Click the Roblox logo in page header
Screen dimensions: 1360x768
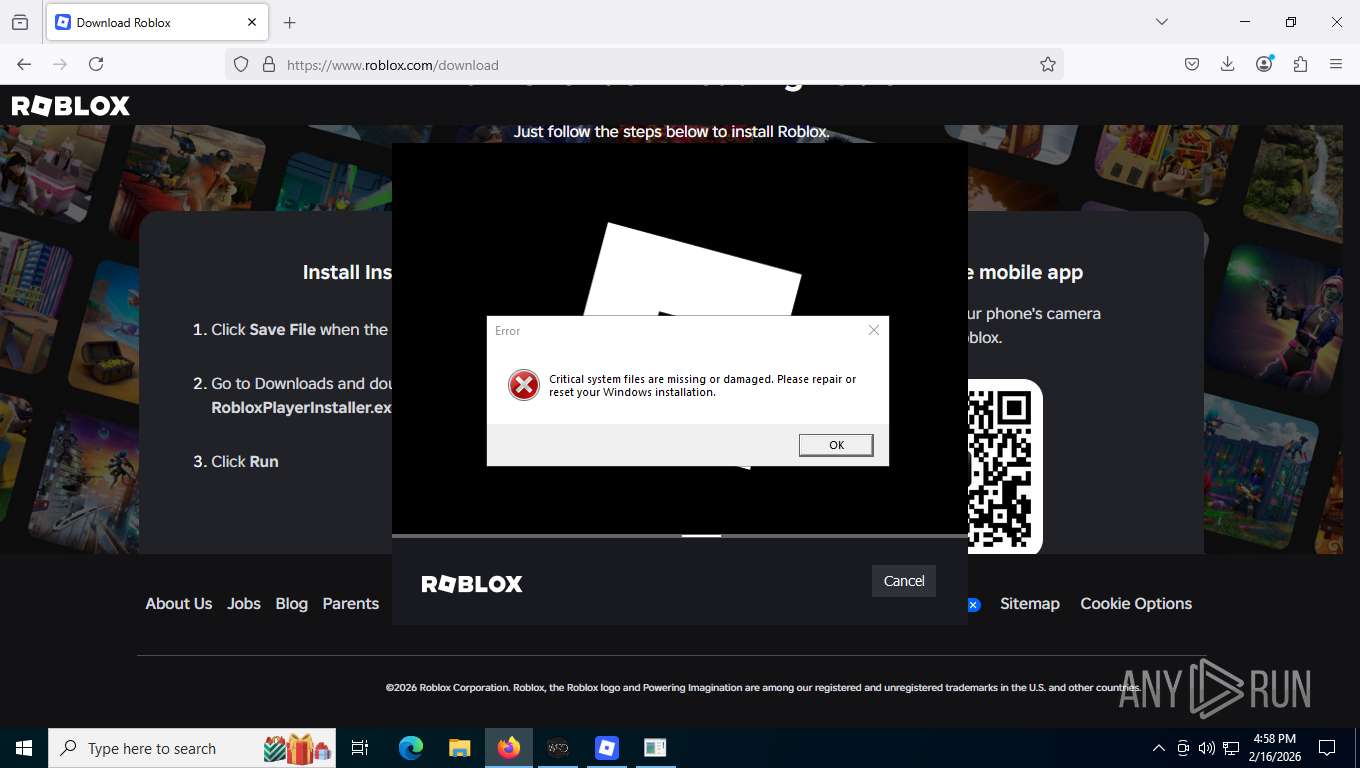pyautogui.click(x=71, y=106)
